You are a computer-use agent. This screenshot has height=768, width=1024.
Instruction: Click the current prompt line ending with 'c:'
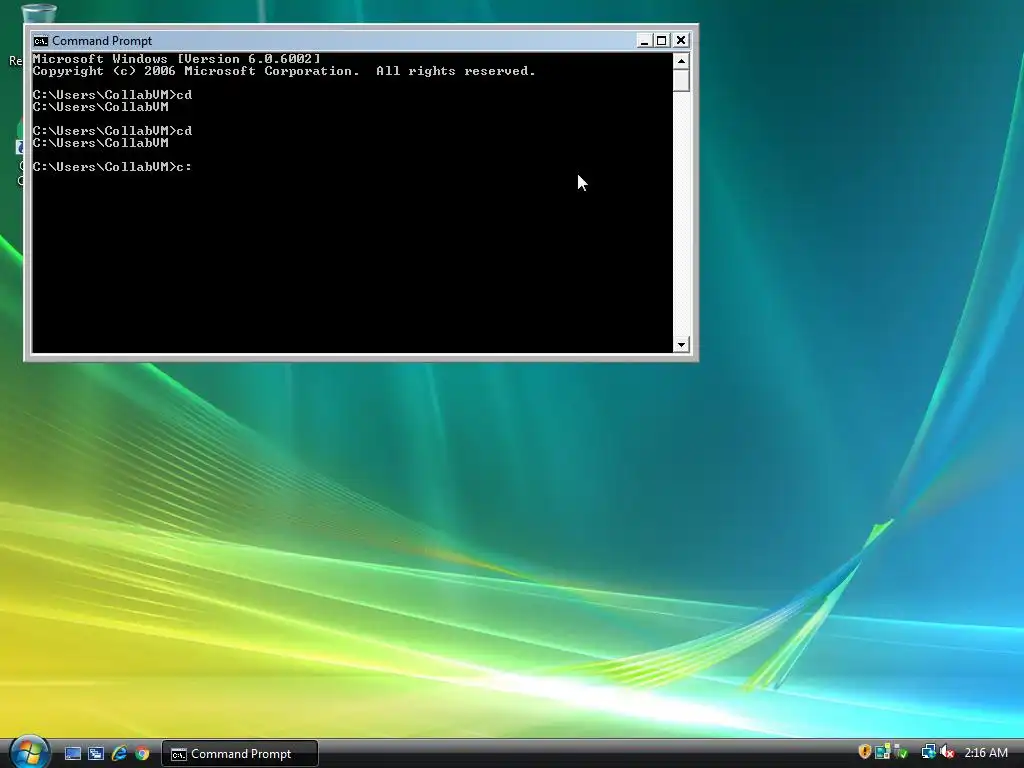[x=112, y=167]
